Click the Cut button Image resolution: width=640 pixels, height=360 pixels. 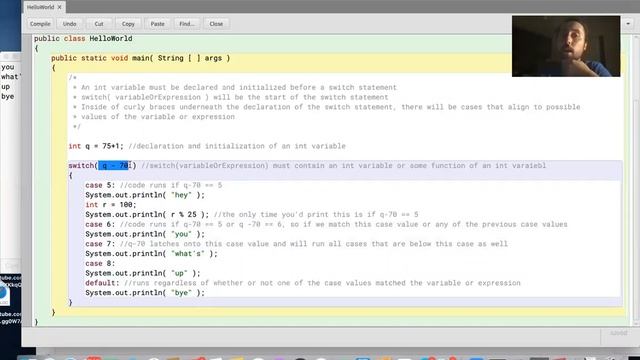(x=99, y=24)
